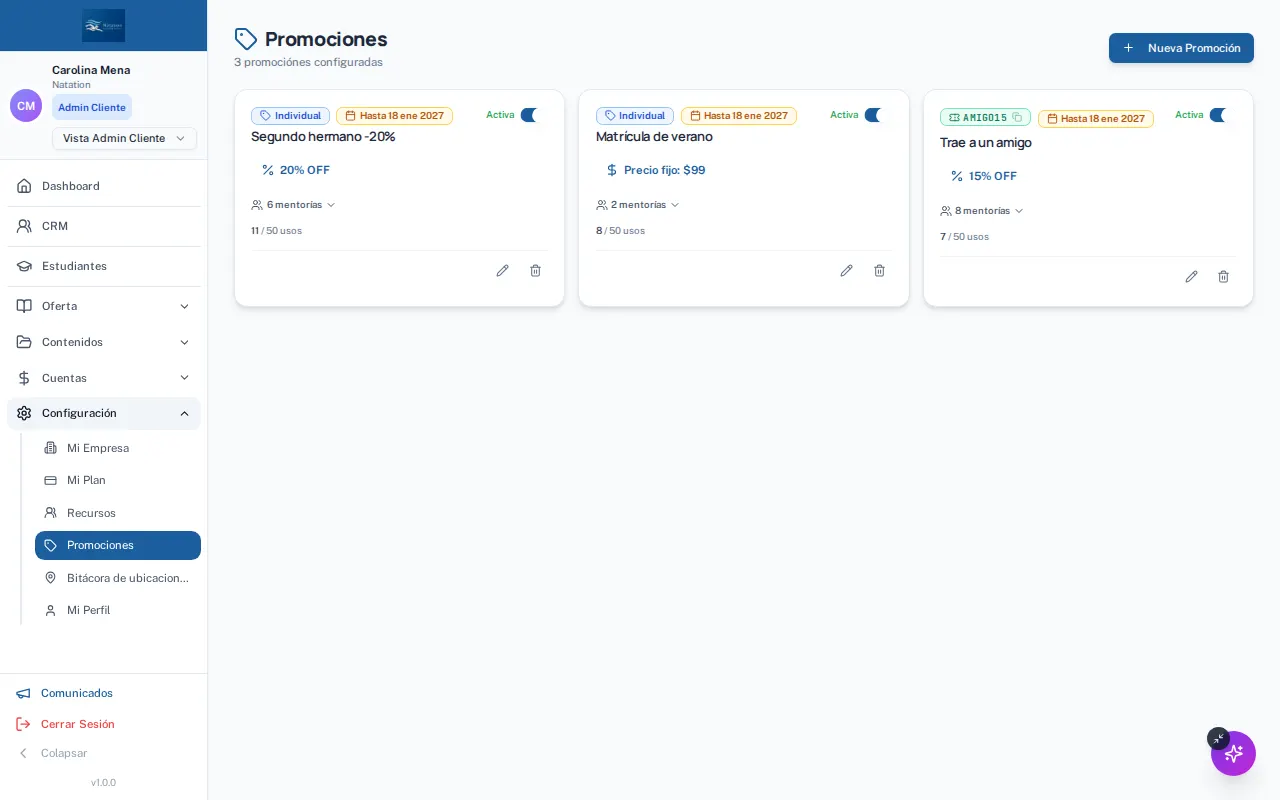1280x800 pixels.
Task: Open Mi Empresa settings
Action: 118,448
